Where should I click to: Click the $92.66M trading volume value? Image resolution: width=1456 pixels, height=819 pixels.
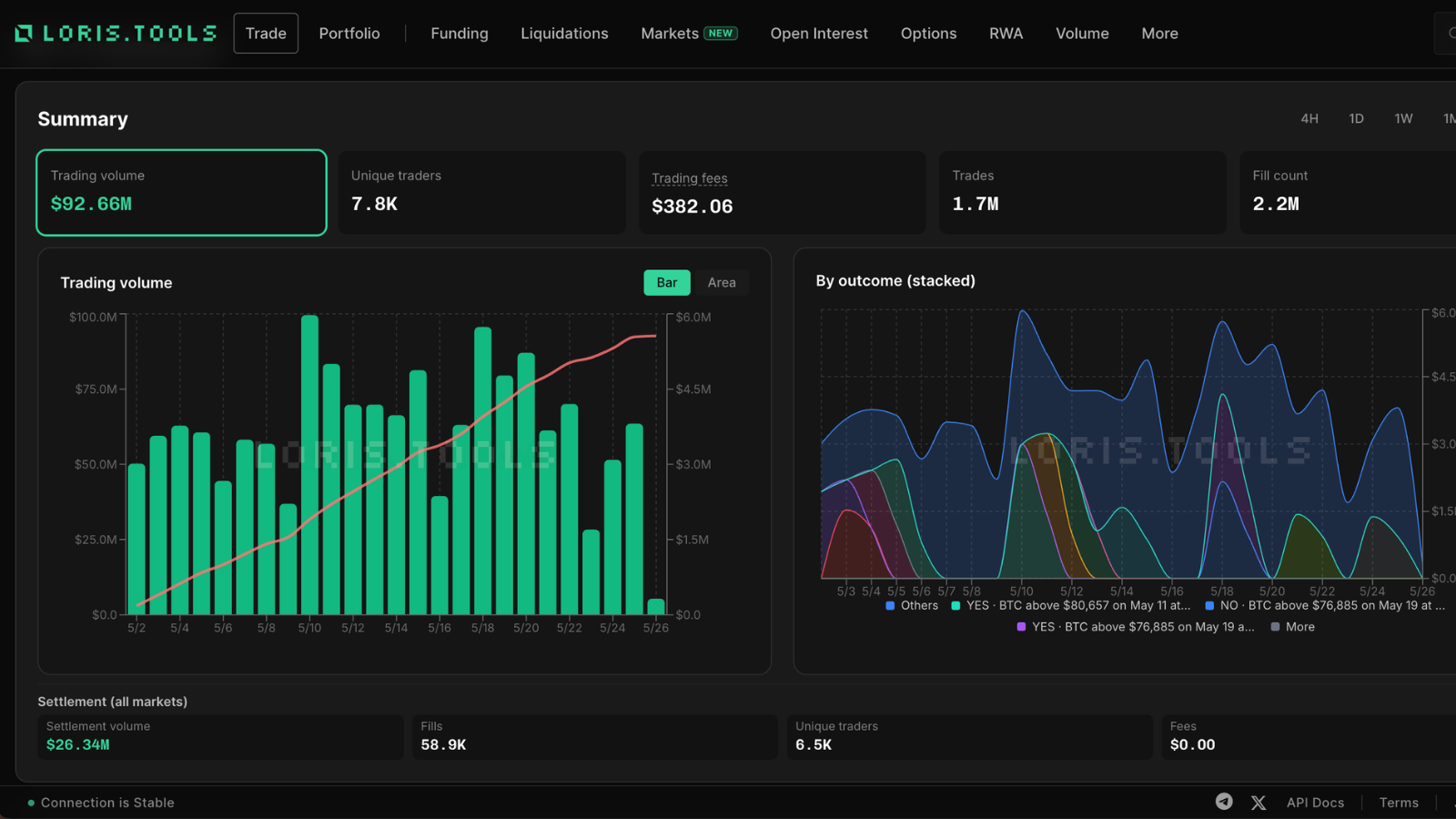coord(91,204)
